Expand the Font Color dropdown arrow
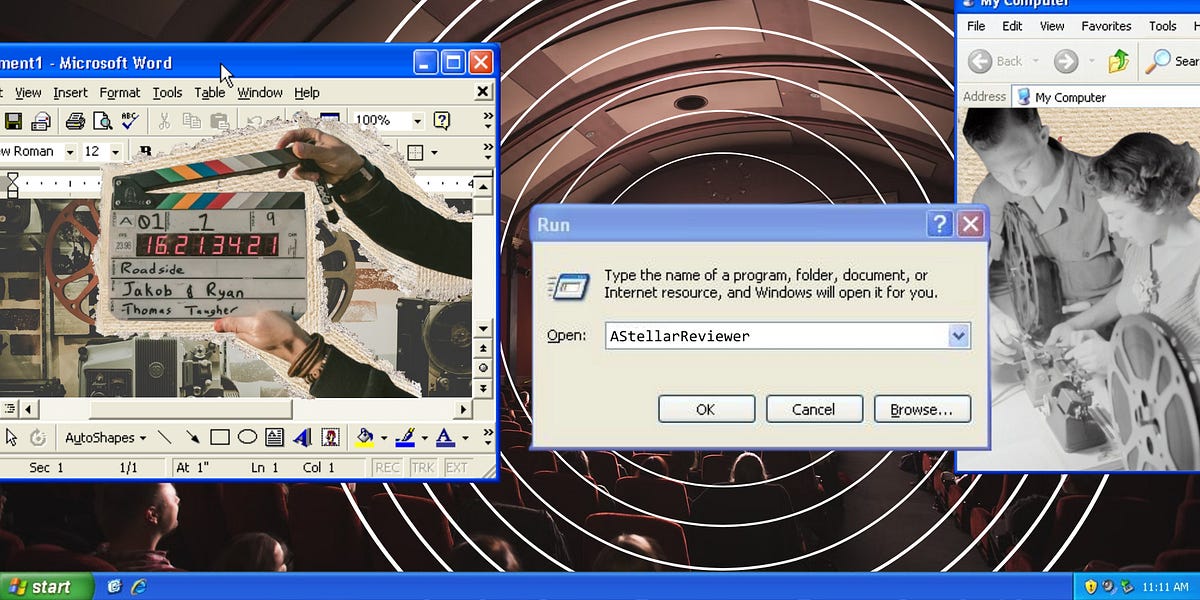This screenshot has height=600, width=1200. coord(464,437)
